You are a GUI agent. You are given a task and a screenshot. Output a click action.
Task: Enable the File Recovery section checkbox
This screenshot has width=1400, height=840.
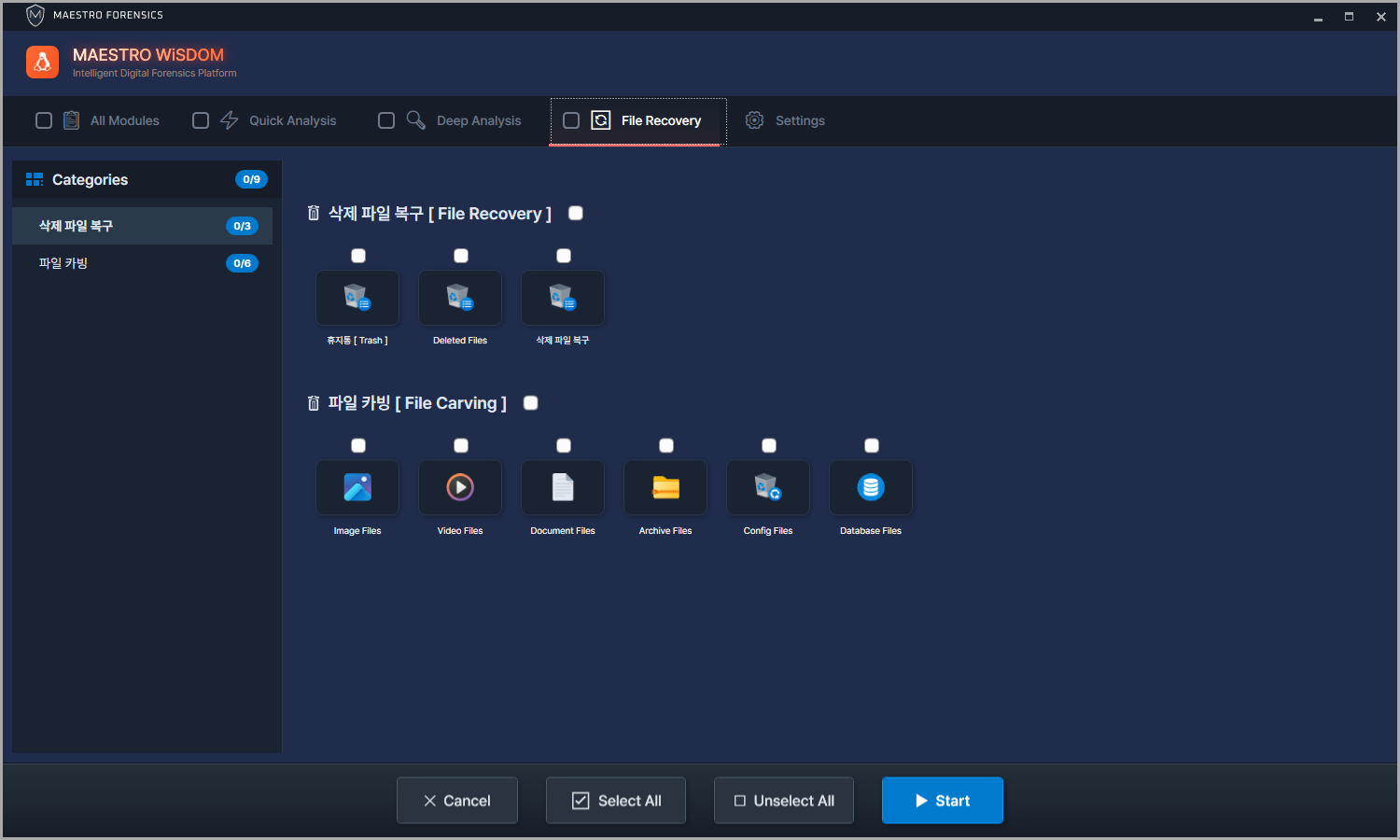pyautogui.click(x=576, y=214)
